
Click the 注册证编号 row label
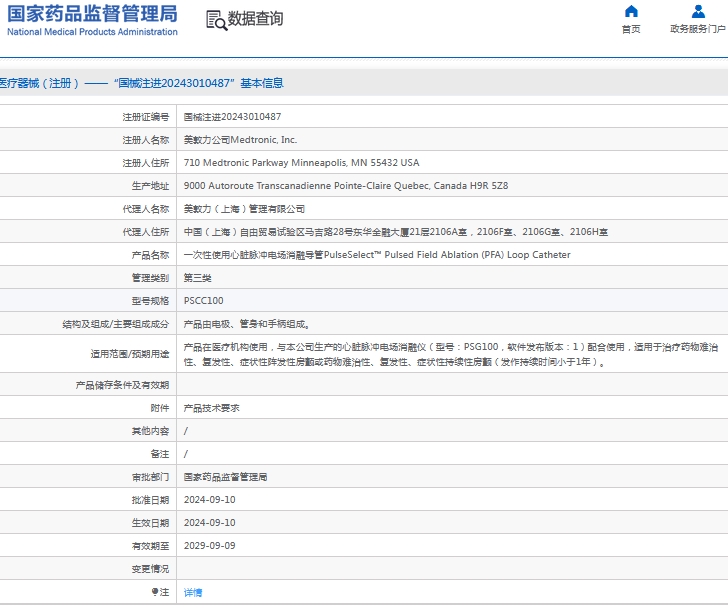pos(146,117)
